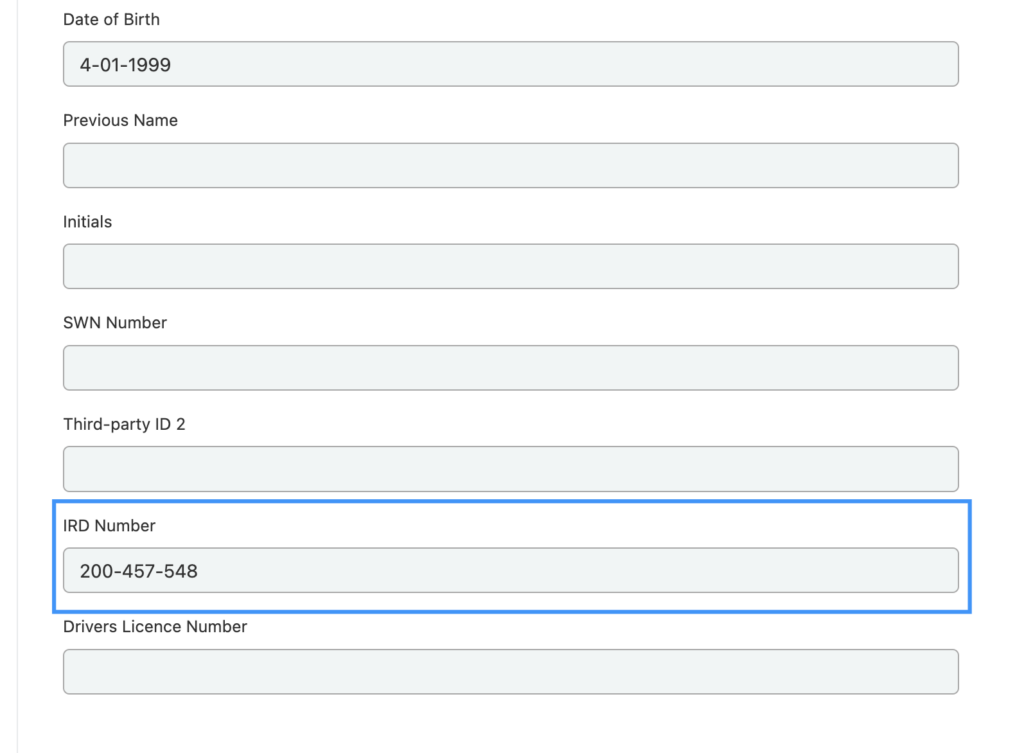Click the Drivers Licence Number label
Screen dimensions: 1024x753
point(155,627)
